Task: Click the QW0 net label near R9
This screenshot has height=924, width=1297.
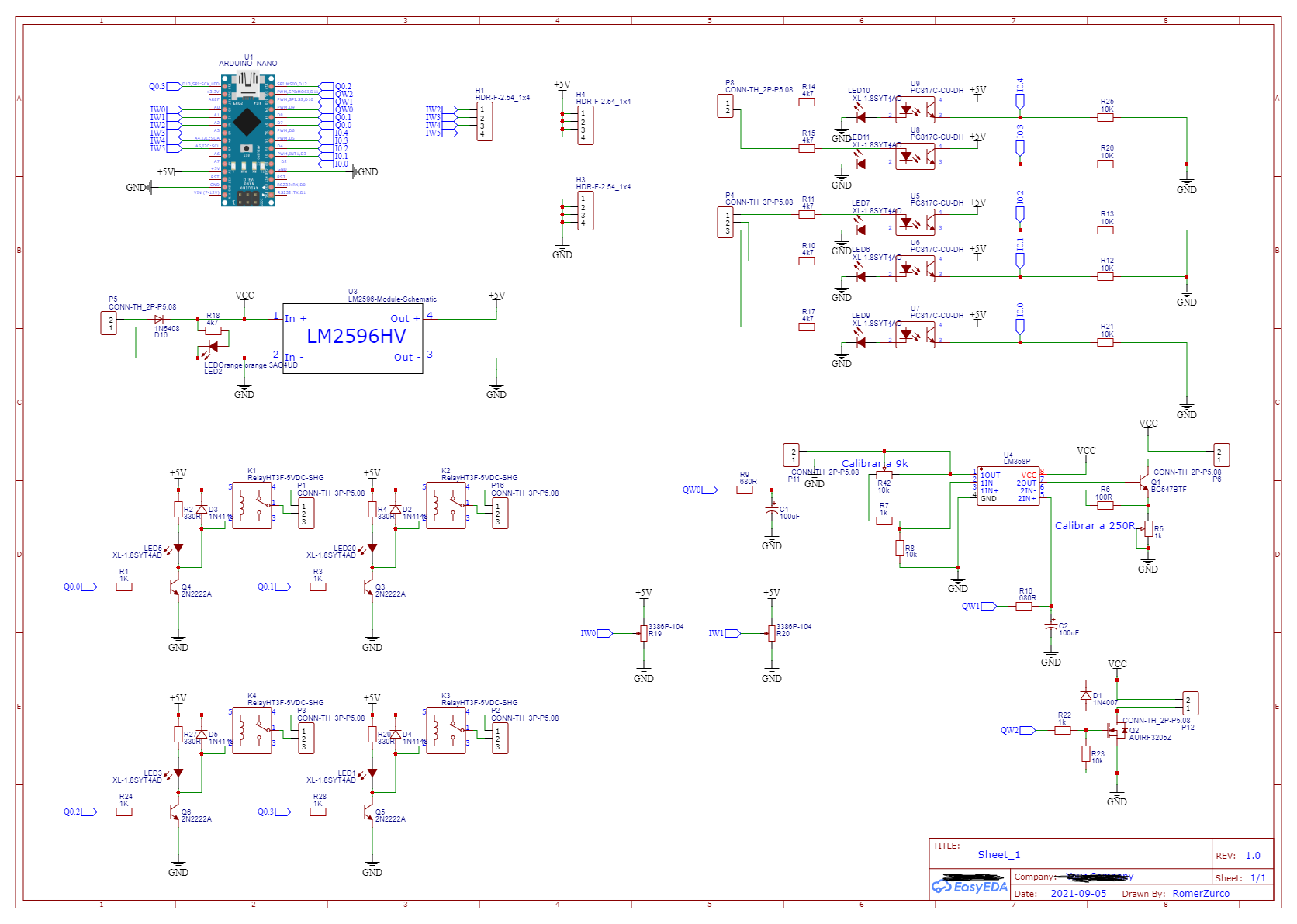Action: [700, 490]
